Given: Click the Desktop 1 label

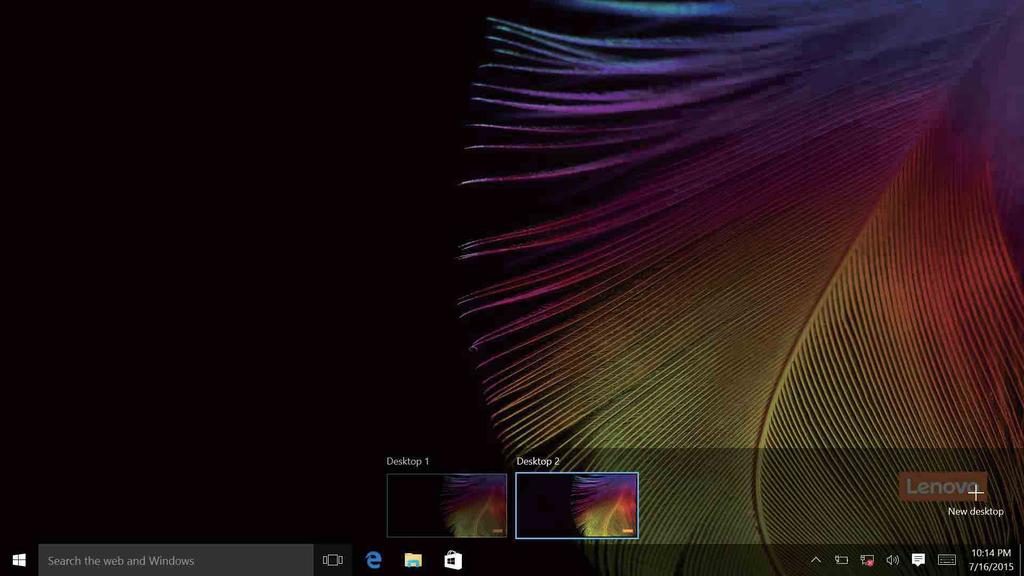Looking at the screenshot, I should tap(408, 461).
